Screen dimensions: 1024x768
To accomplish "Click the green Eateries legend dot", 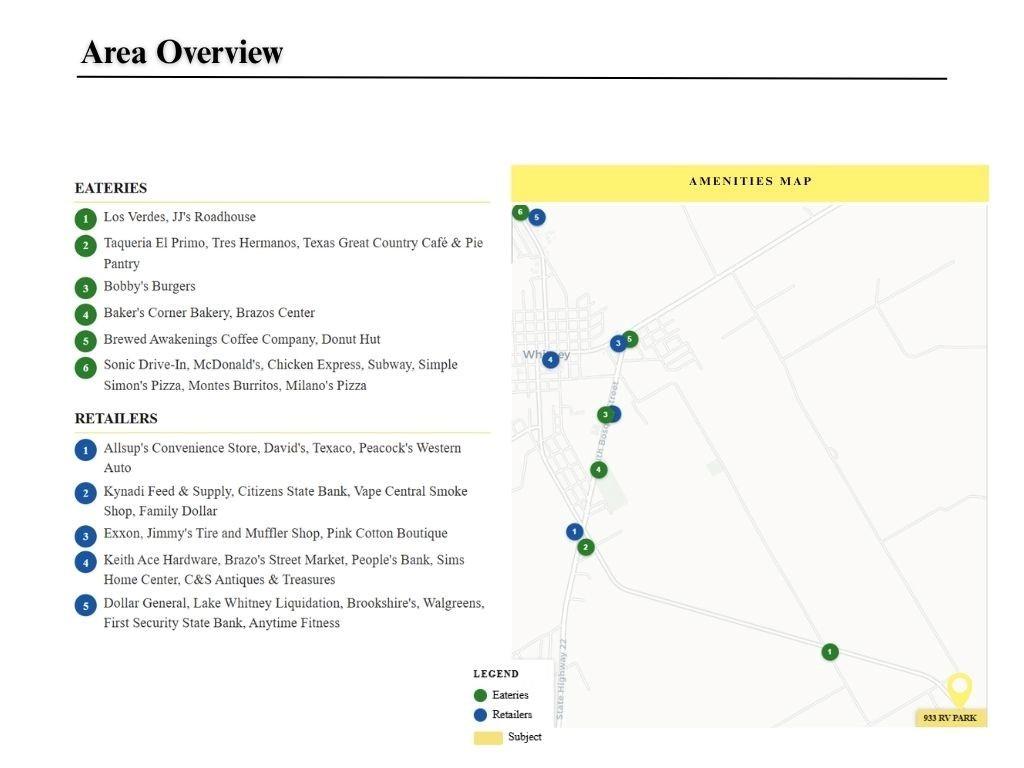I will 481,696.
